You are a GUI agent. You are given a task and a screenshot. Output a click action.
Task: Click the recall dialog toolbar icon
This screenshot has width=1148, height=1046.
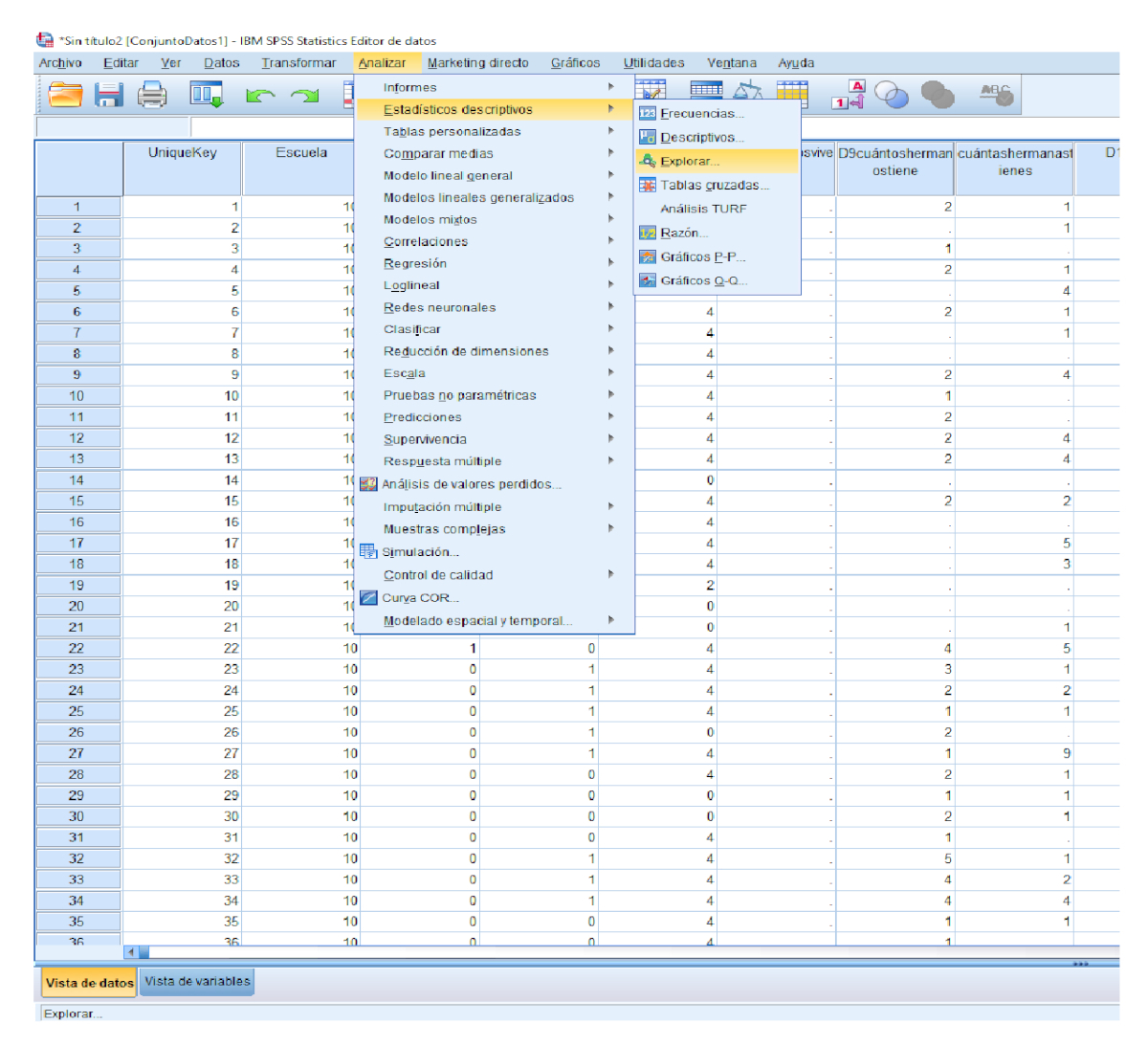tap(206, 95)
